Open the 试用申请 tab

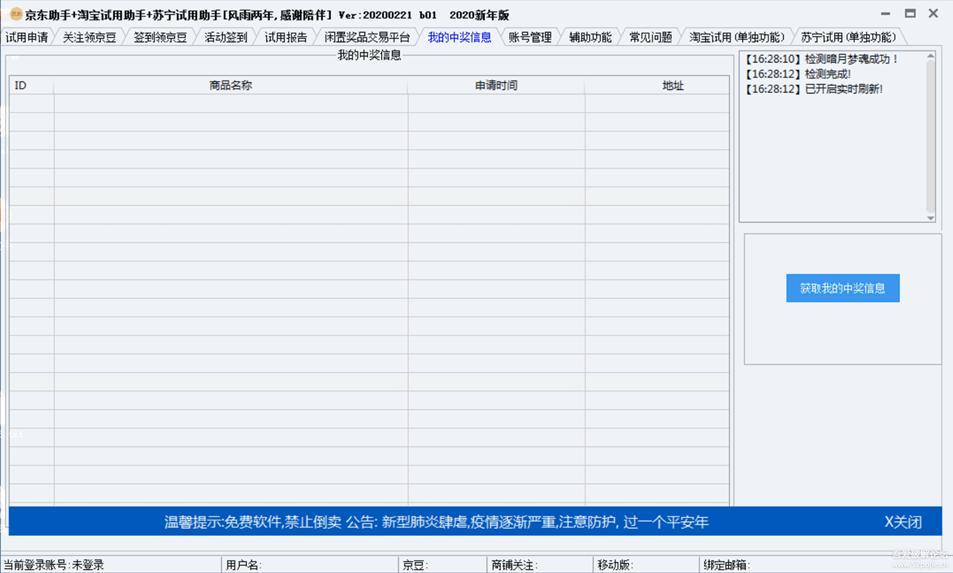pos(27,37)
